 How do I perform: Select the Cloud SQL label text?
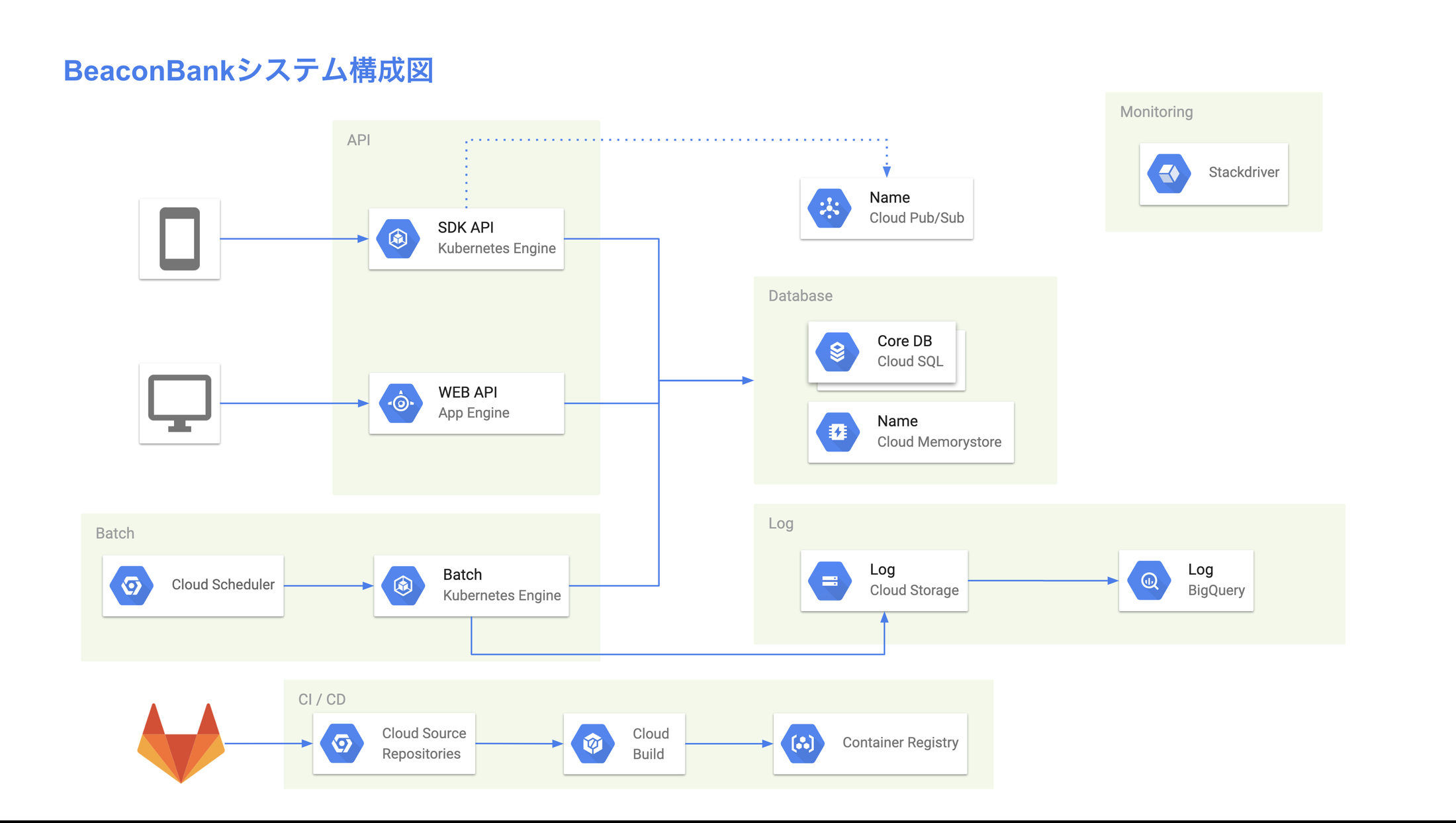tap(910, 362)
